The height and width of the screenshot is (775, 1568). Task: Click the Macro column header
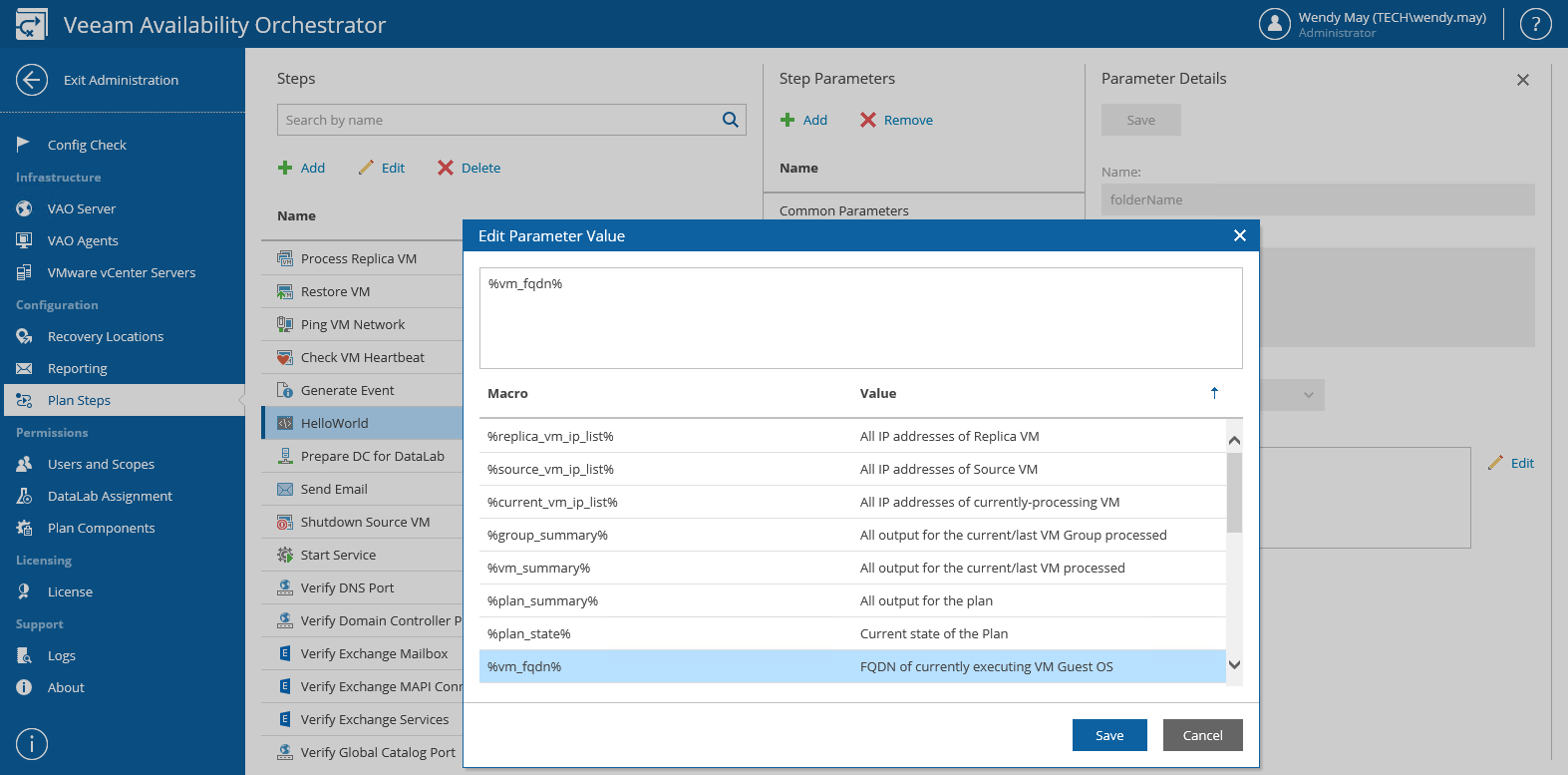(x=507, y=393)
